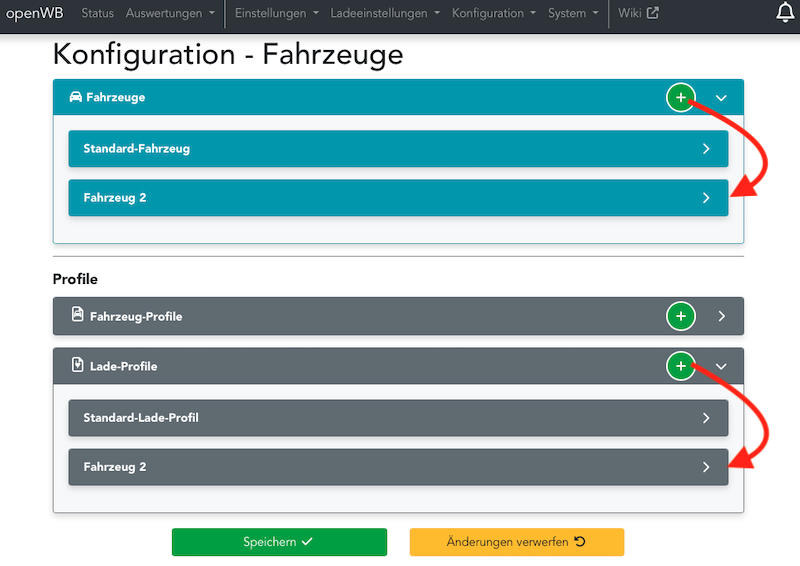Expand Fahrzeug 2 under Fahrzeuge
Viewport: 800px width, 566px height.
coord(706,198)
